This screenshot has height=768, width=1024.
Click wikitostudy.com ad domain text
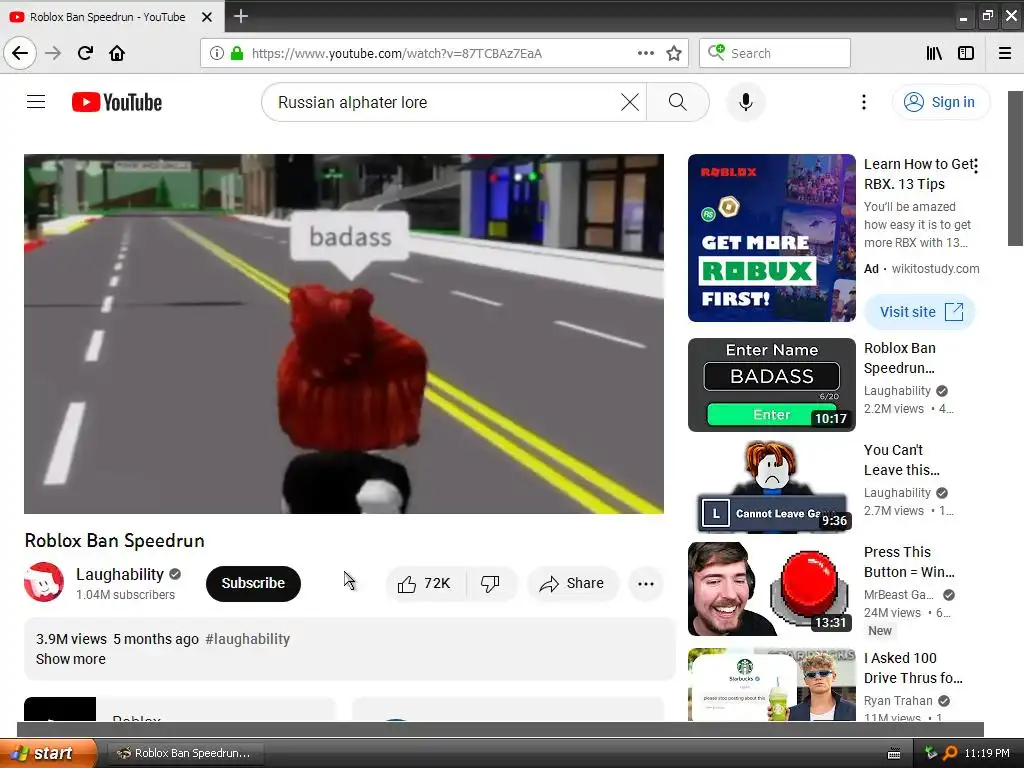(935, 268)
